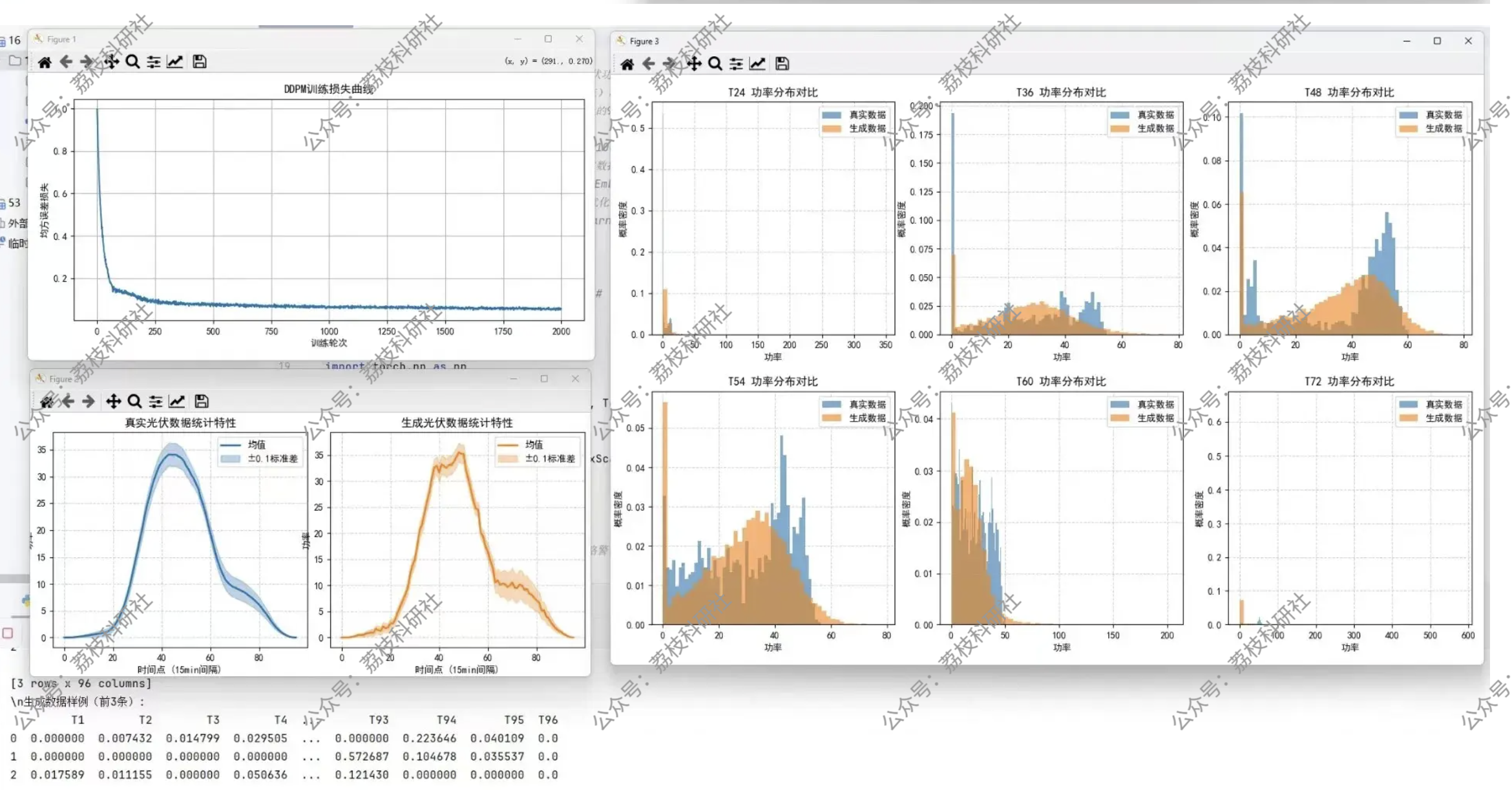1512x790 pixels.
Task: Click the Back arrow in Figure 3 toolbar
Action: click(649, 63)
